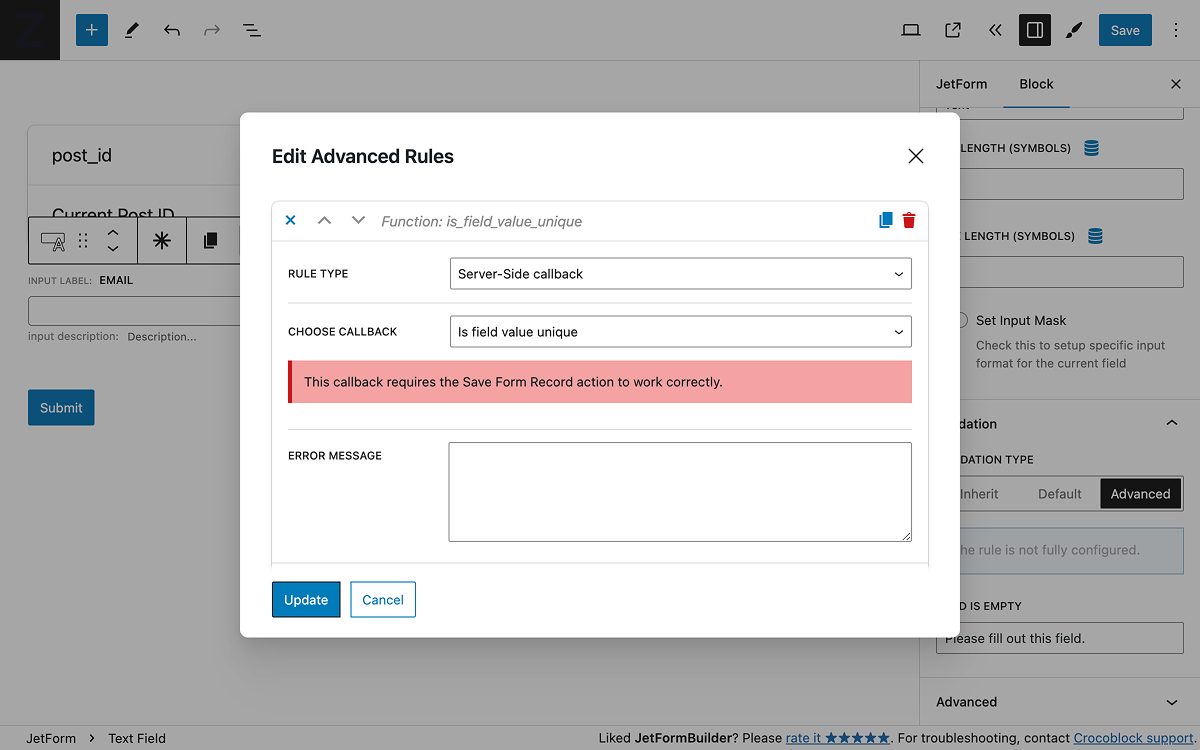This screenshot has height=750, width=1200.
Task: Open the document list view
Action: click(251, 30)
